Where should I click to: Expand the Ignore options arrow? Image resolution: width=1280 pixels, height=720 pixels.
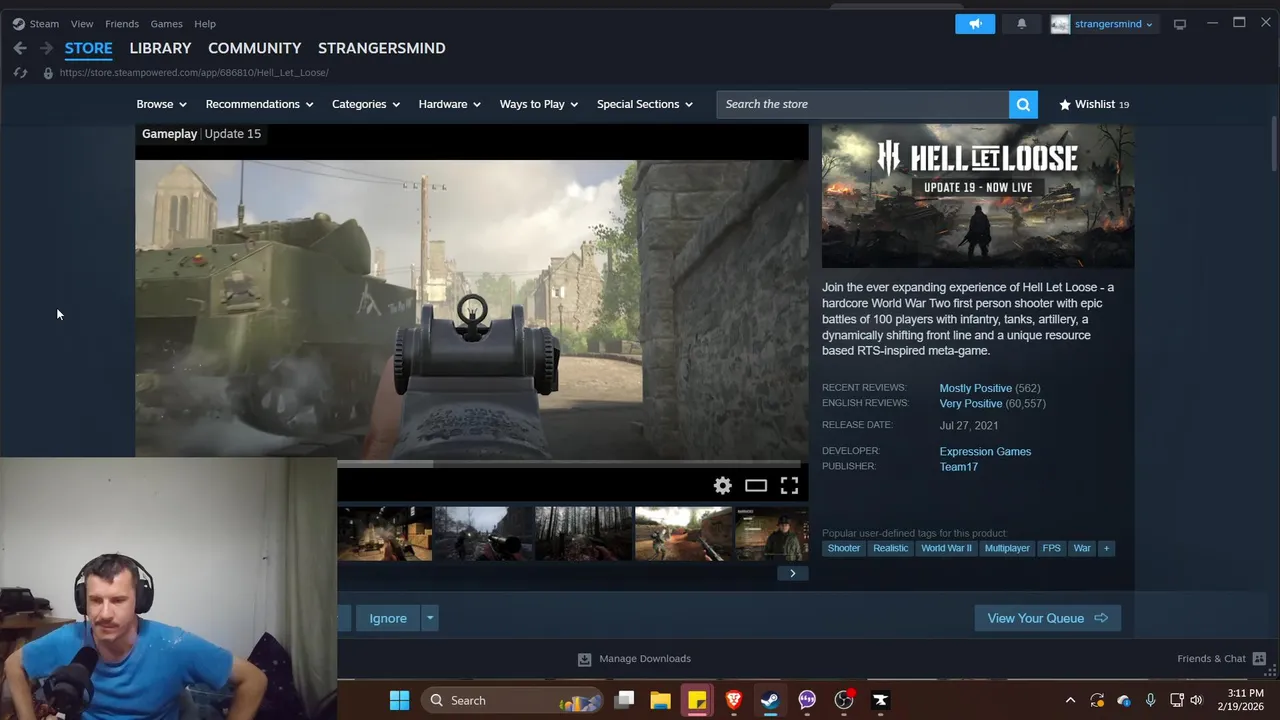click(430, 618)
